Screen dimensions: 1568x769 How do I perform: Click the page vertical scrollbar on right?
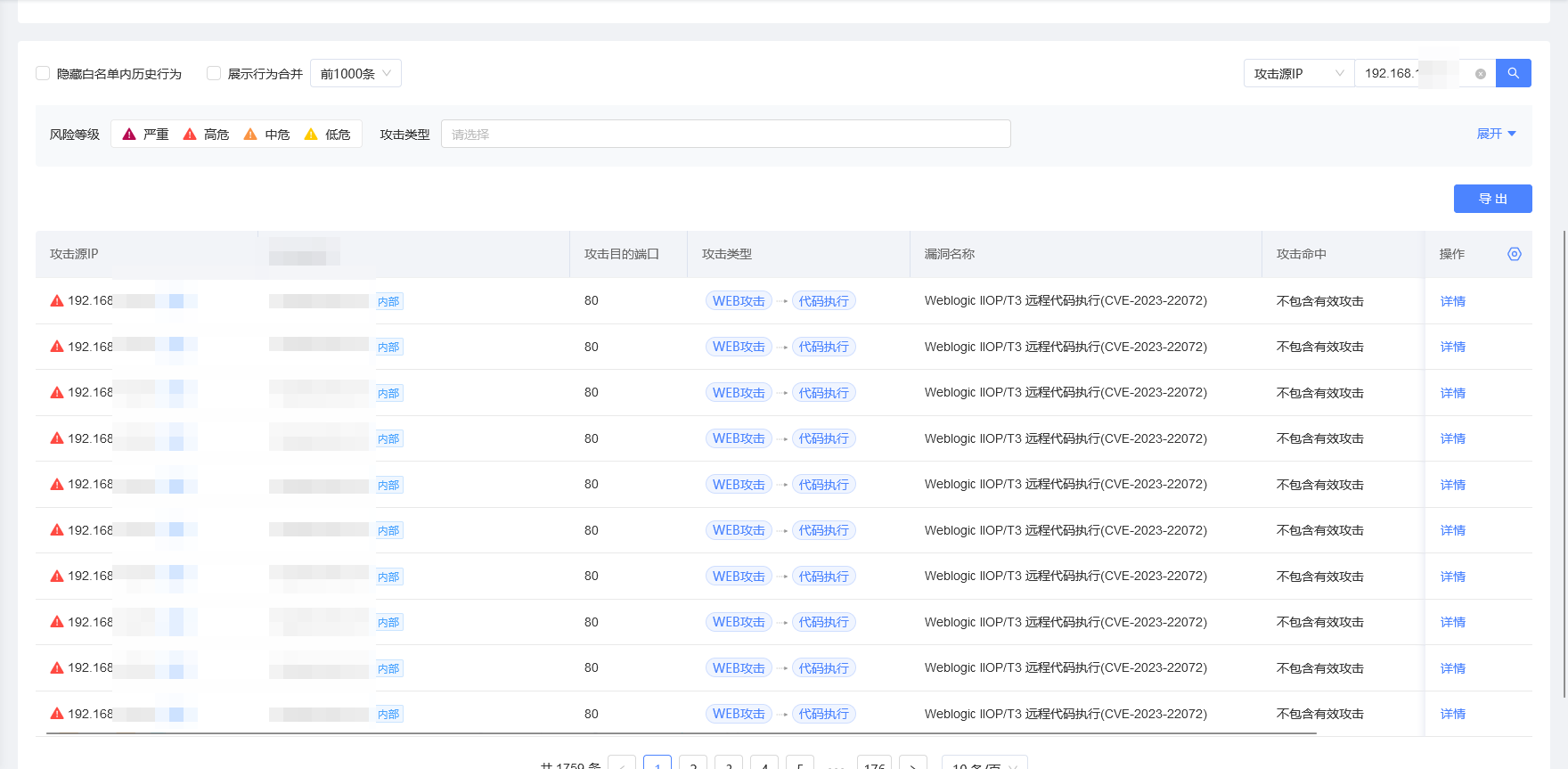click(1564, 463)
